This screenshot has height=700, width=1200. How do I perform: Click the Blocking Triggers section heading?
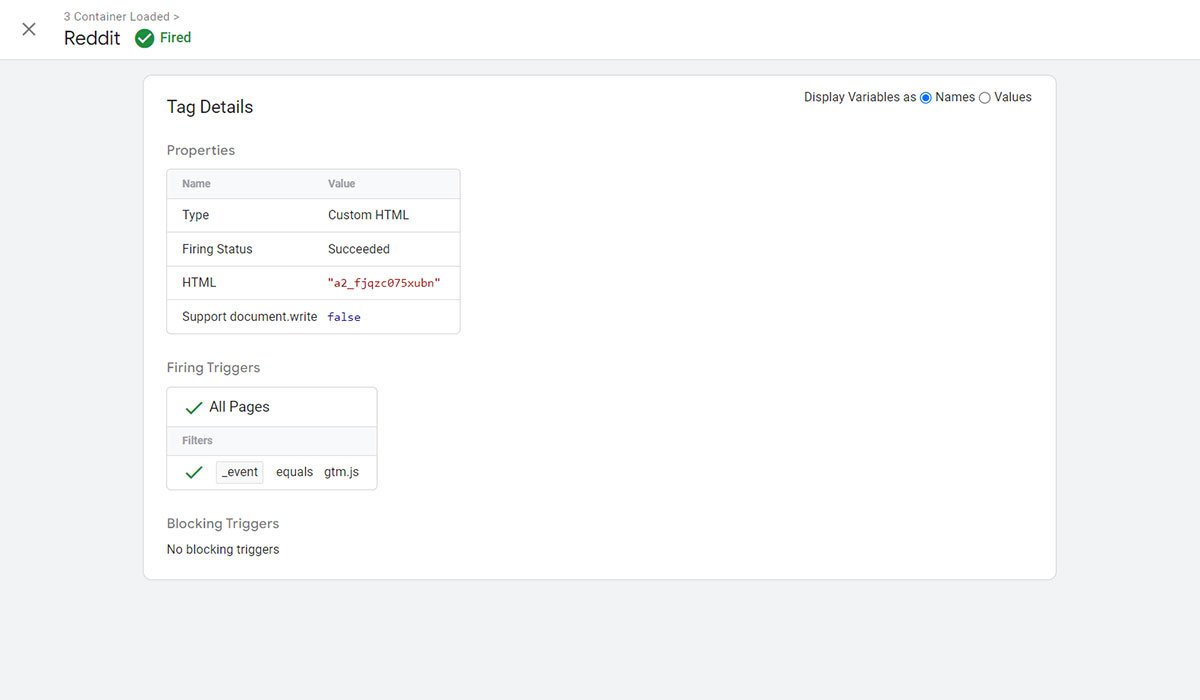pos(223,524)
